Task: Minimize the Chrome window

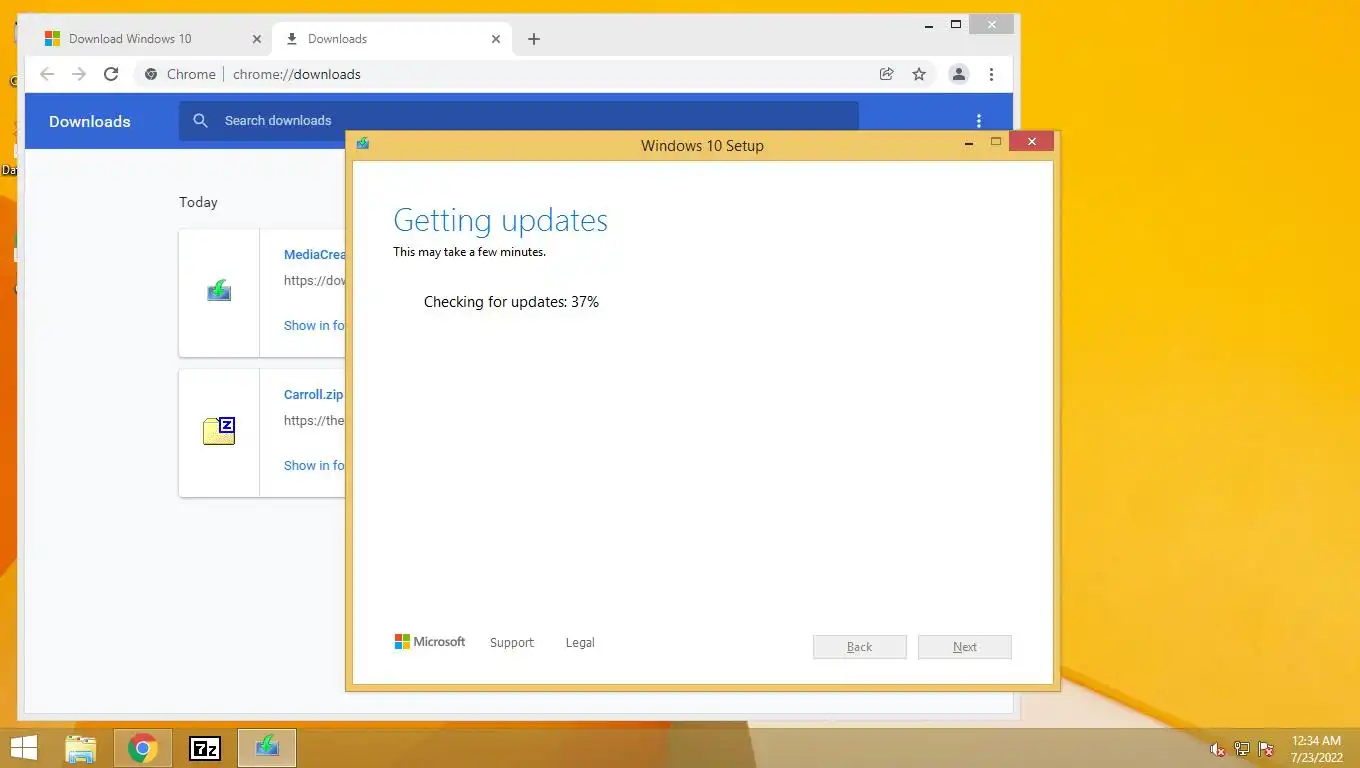Action: tap(931, 25)
